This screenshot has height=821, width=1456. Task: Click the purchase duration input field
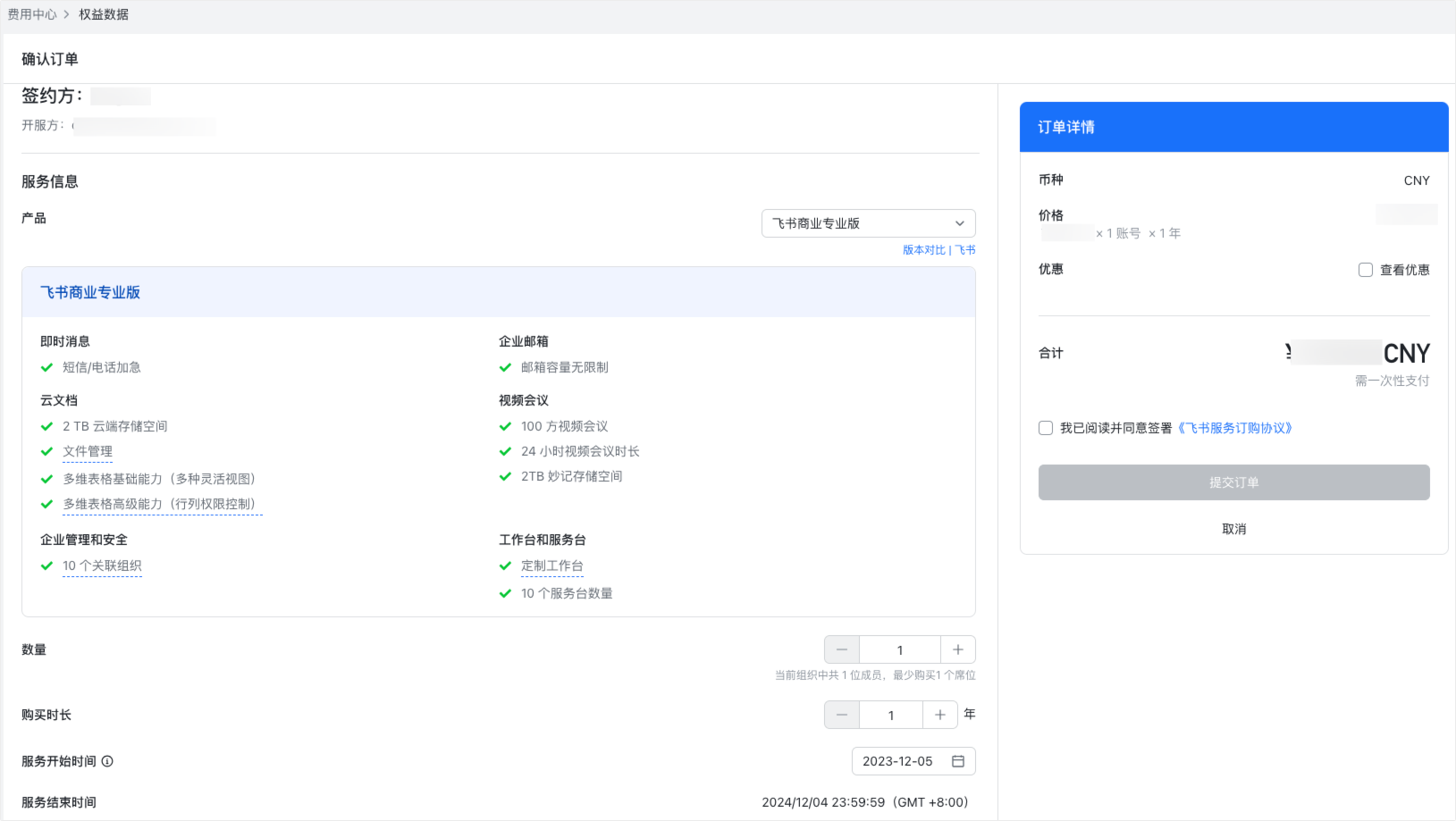pyautogui.click(x=890, y=715)
